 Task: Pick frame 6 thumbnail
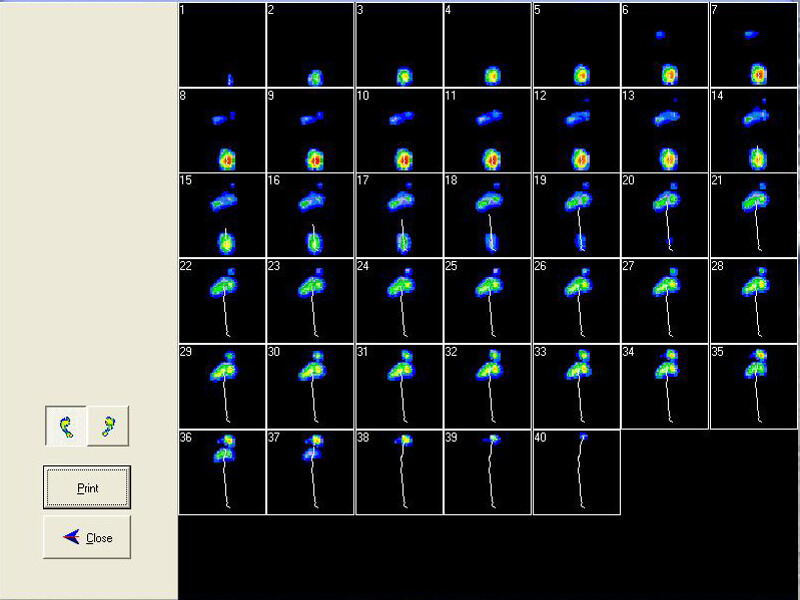[x=665, y=44]
